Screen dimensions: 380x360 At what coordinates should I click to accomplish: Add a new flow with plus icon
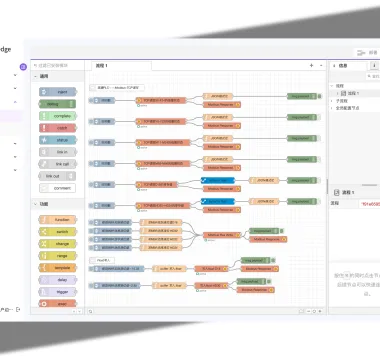click(311, 66)
